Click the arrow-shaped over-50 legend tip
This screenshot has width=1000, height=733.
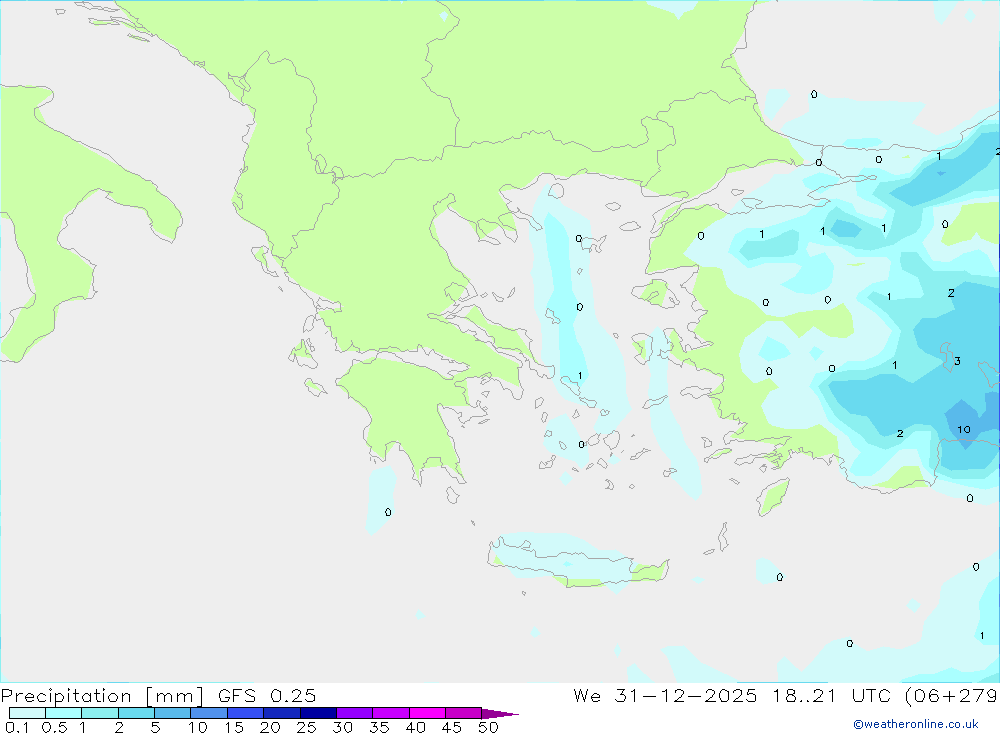[500, 713]
